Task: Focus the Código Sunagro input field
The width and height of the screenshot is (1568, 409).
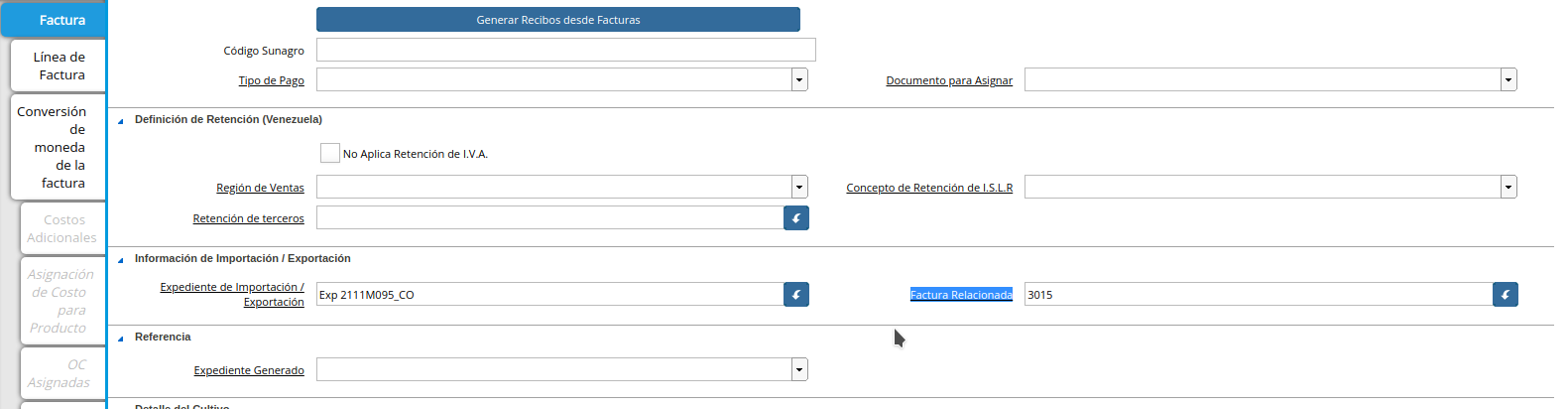Action: pos(565,50)
